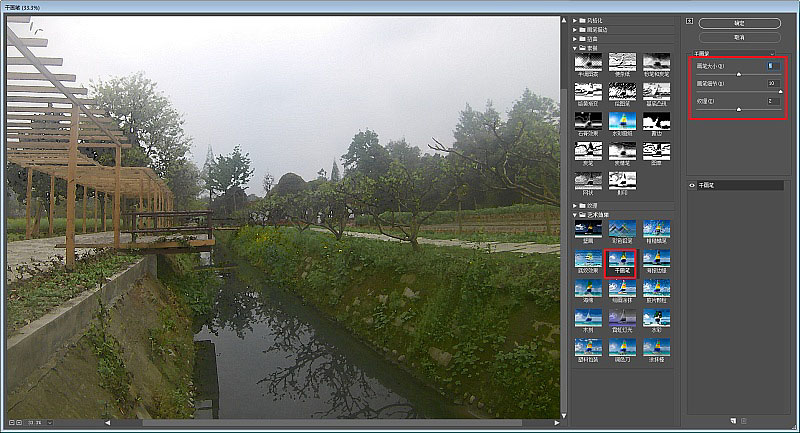
Task: Click the new effect layer icon
Action: pyautogui.click(x=733, y=421)
